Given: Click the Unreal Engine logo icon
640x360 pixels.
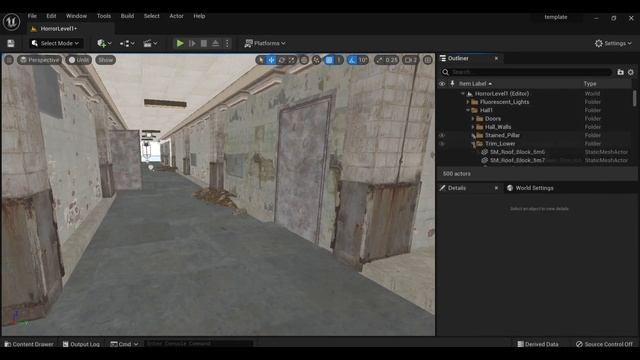Looking at the screenshot, I should coord(11,22).
